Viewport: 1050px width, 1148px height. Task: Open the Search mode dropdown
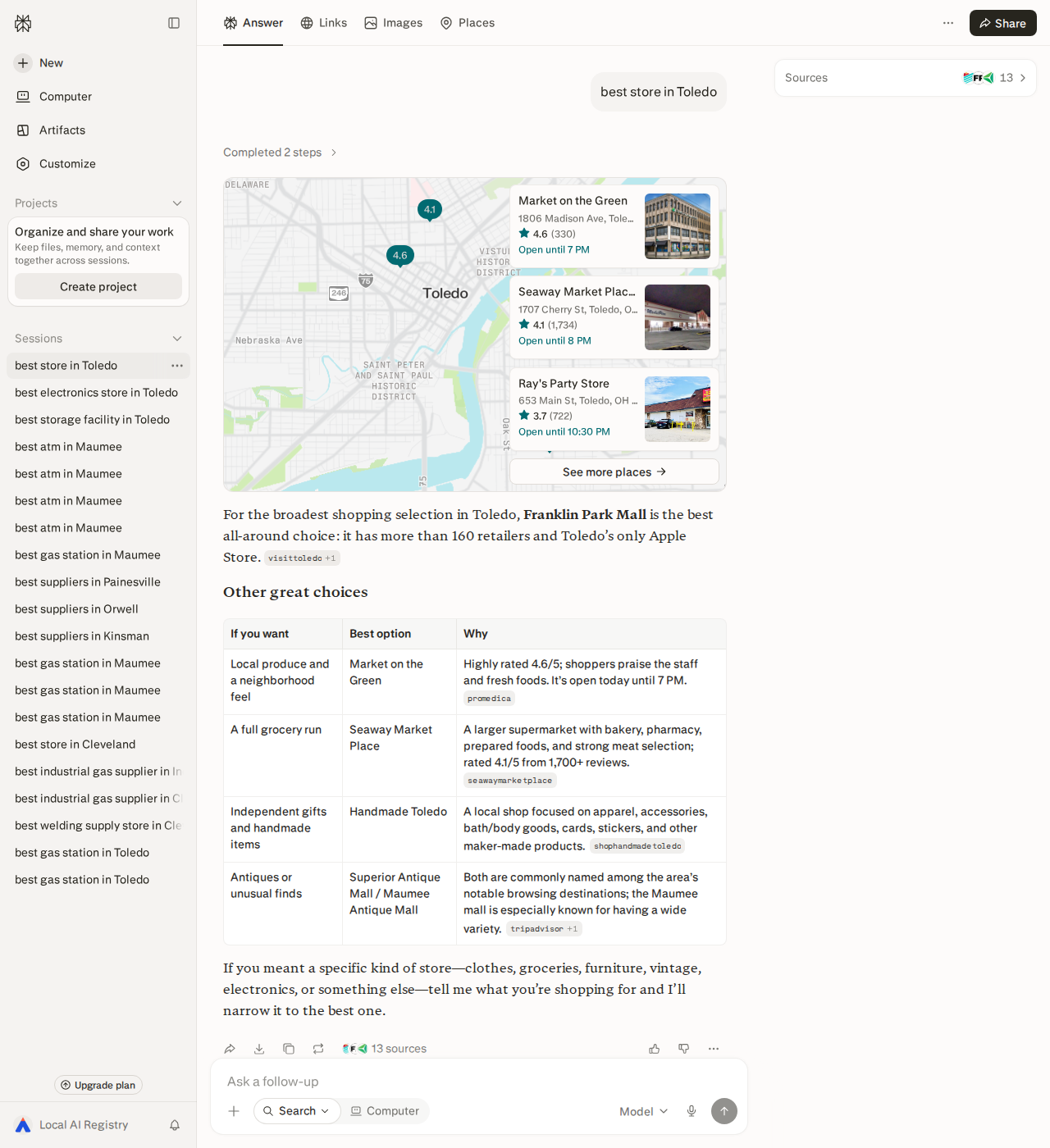pos(297,1111)
